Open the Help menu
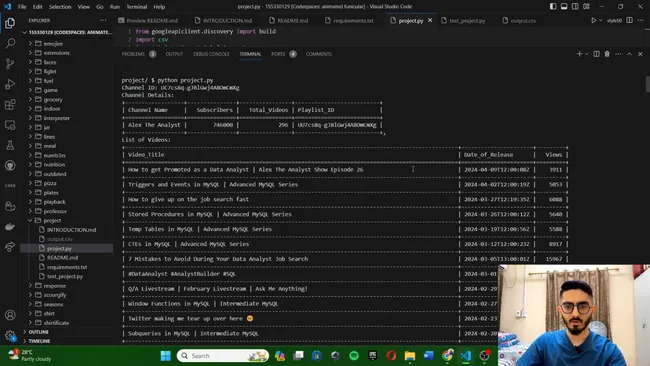This screenshot has width=650, height=366. [x=159, y=7]
